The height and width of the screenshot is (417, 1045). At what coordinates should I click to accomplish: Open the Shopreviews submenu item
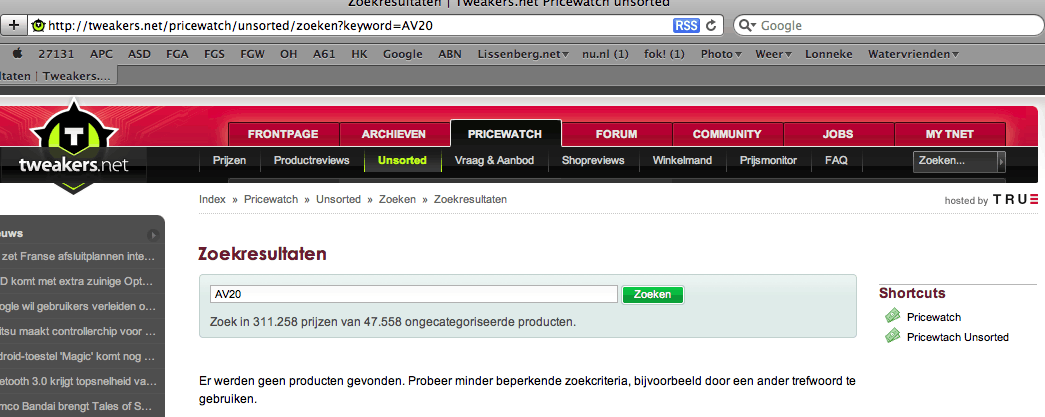coord(593,161)
